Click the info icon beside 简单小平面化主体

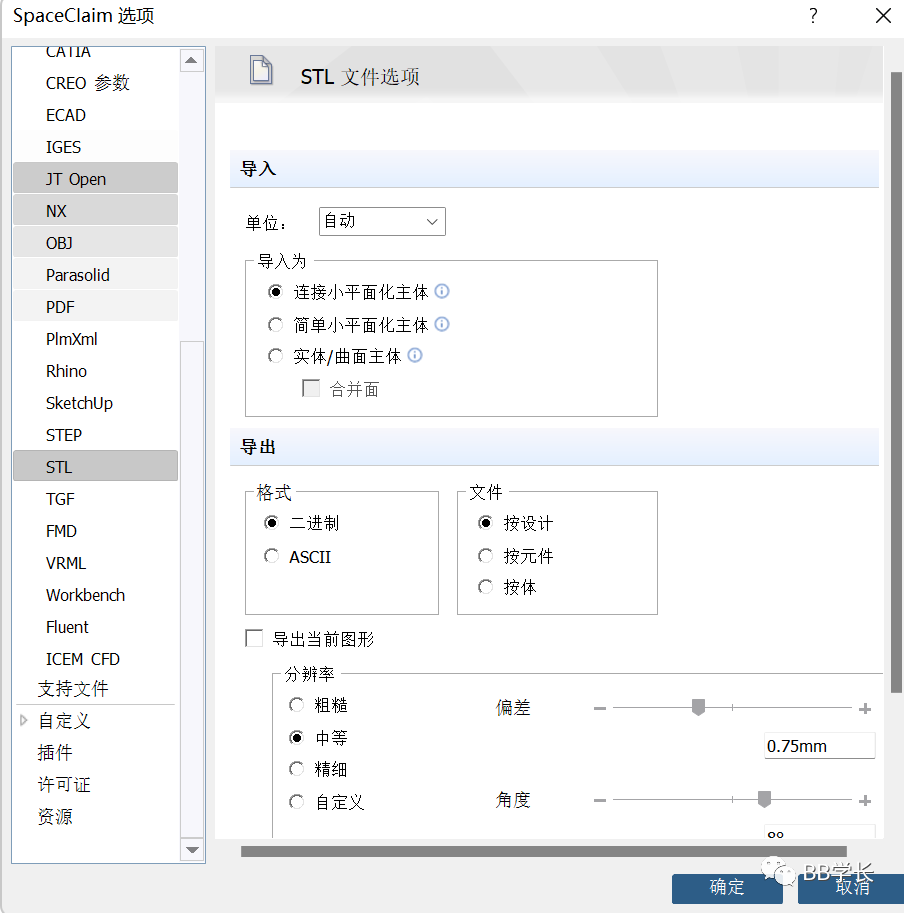[441, 323]
